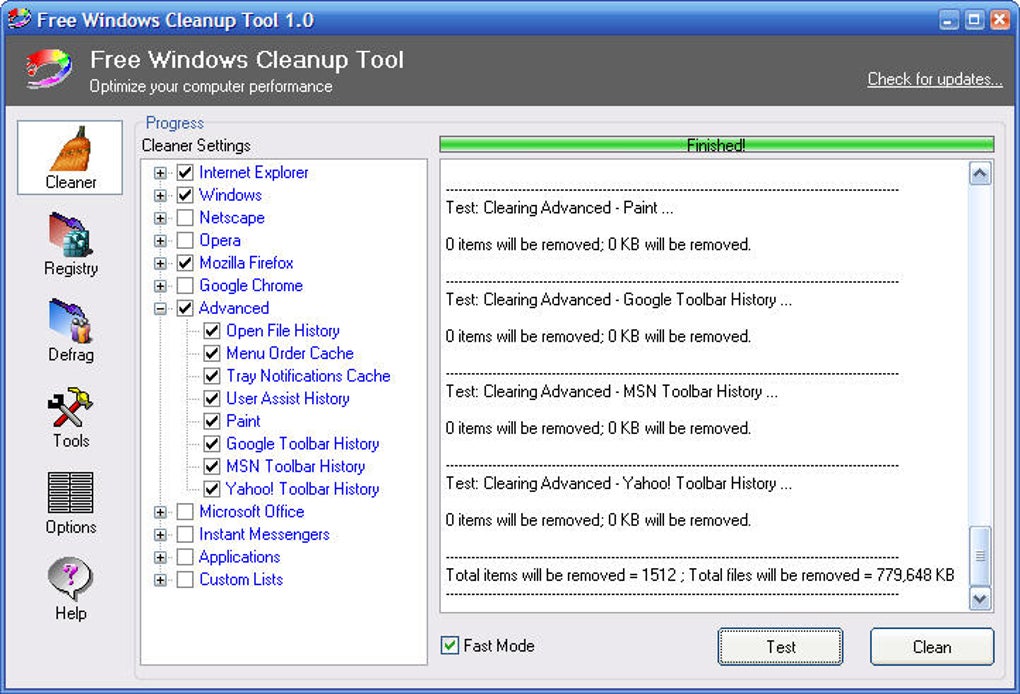
Task: Click the 'Total items will be removed = 1512' line
Action: pyautogui.click(x=700, y=575)
